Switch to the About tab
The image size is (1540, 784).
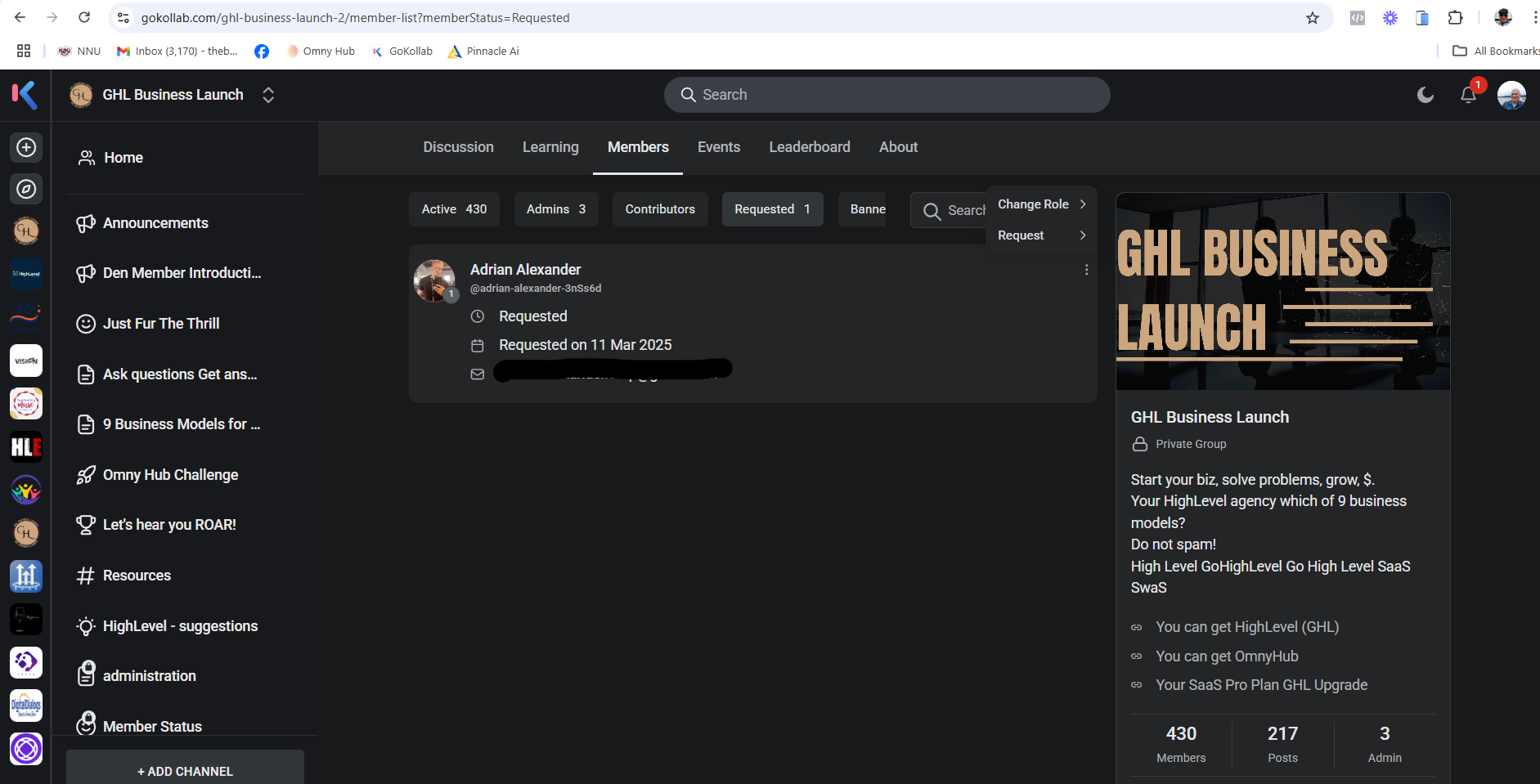(x=898, y=147)
